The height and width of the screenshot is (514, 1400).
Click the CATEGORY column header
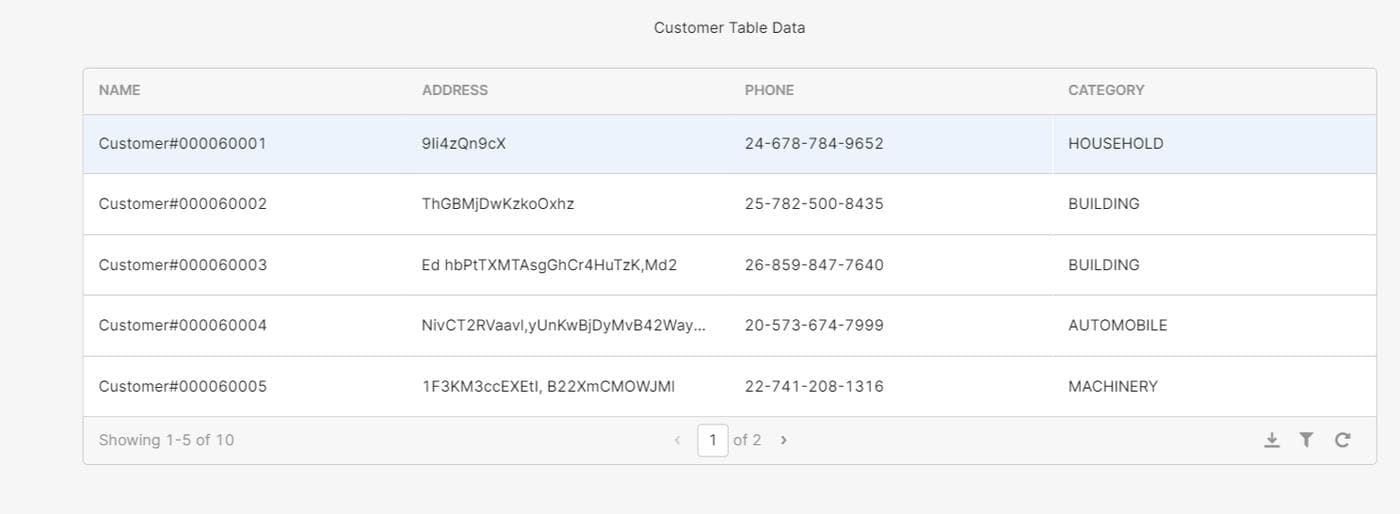(x=1106, y=90)
